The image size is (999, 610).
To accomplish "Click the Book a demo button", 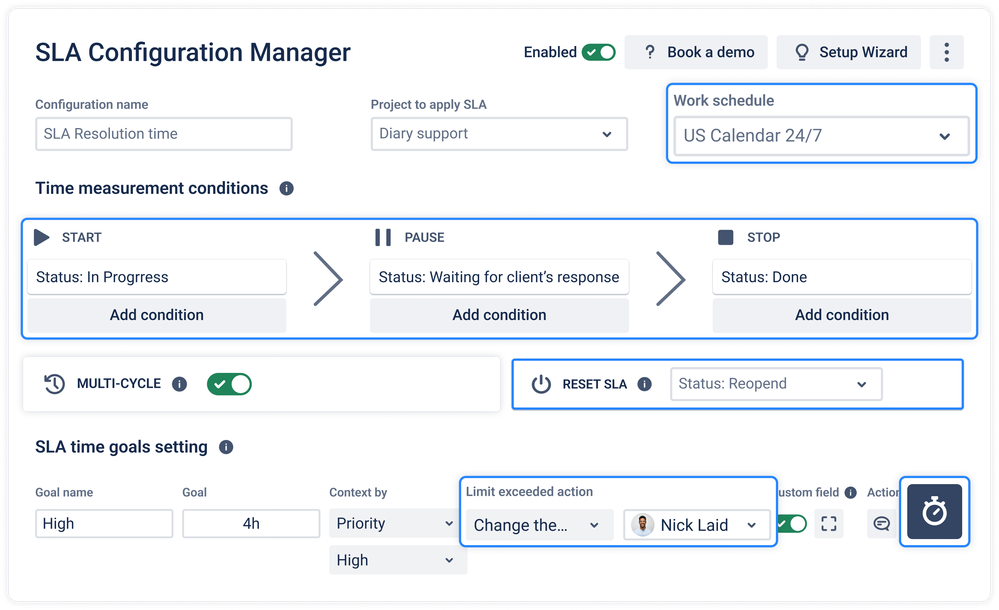I will coord(697,52).
